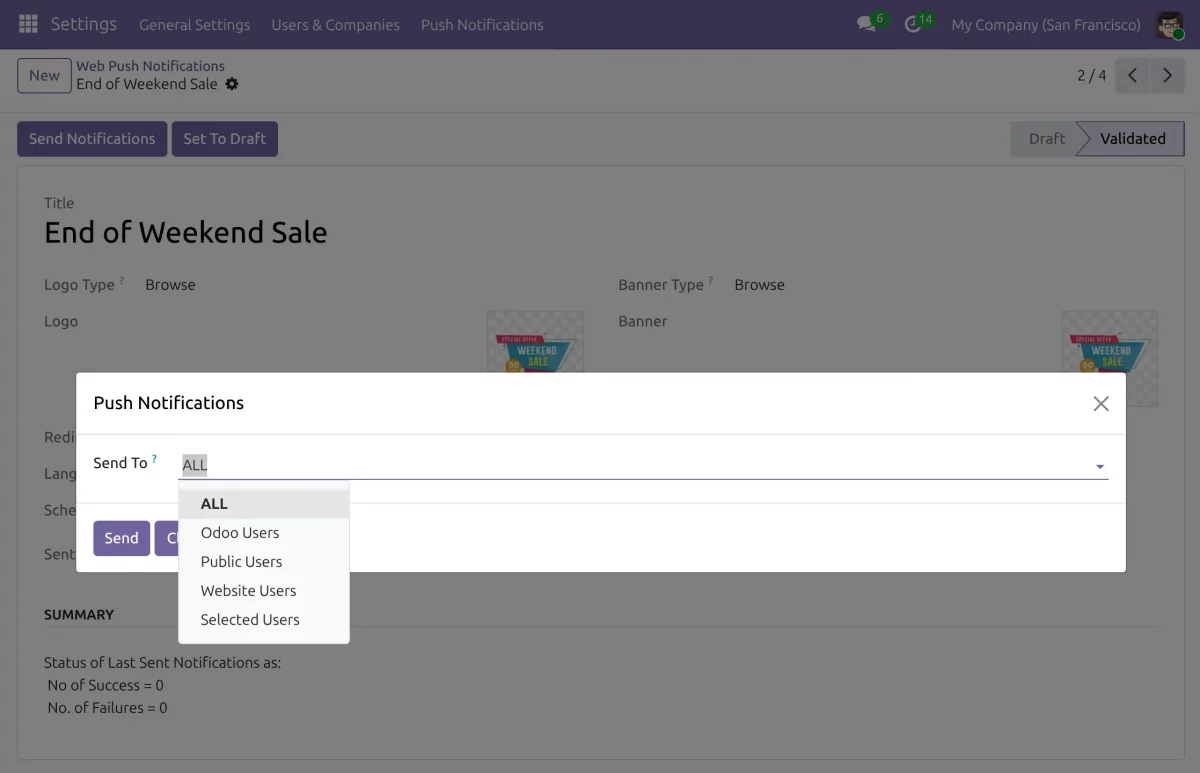Click the Set To Draft button
Viewport: 1200px width, 773px height.
point(224,139)
